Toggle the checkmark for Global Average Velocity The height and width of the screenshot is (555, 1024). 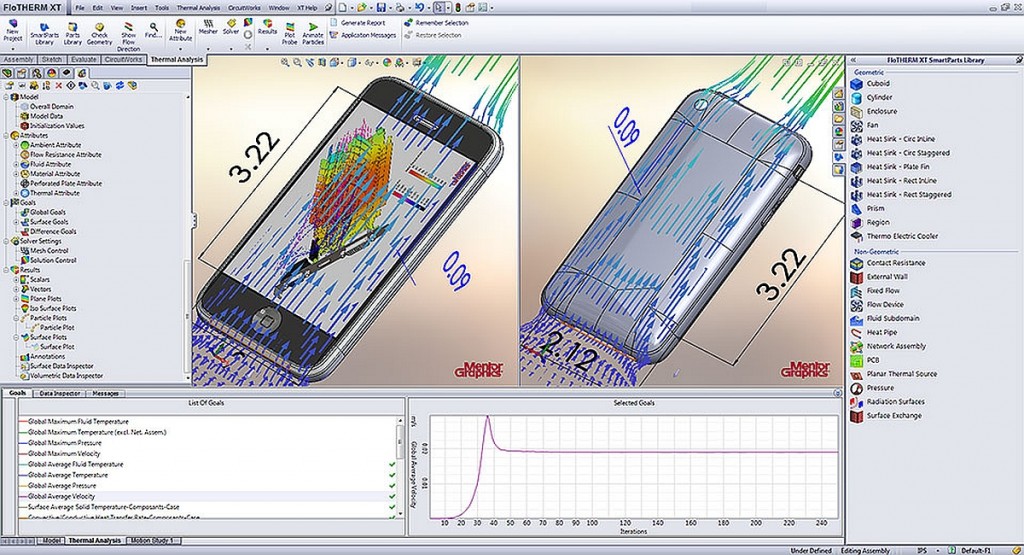click(392, 496)
